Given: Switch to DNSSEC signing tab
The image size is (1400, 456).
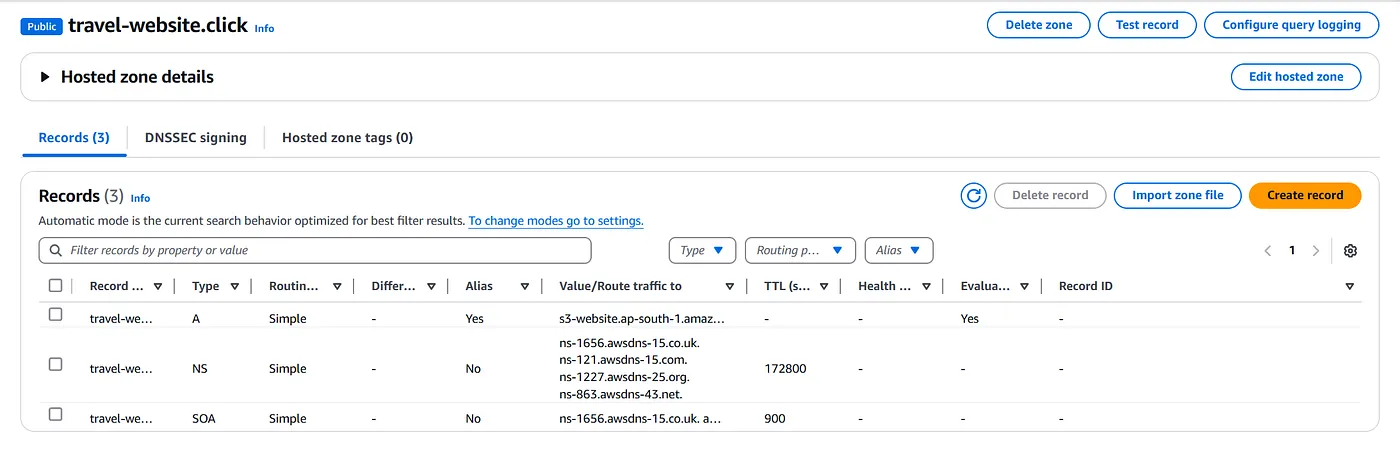Looking at the screenshot, I should [196, 138].
